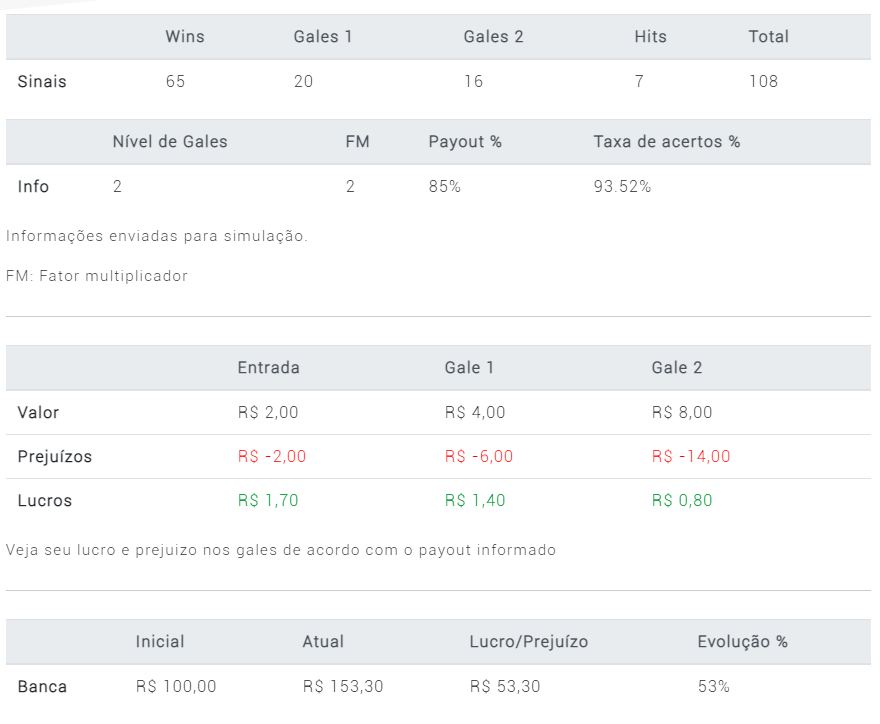Click the Taxa de acertos % header
The height and width of the screenshot is (724, 880).
click(667, 141)
